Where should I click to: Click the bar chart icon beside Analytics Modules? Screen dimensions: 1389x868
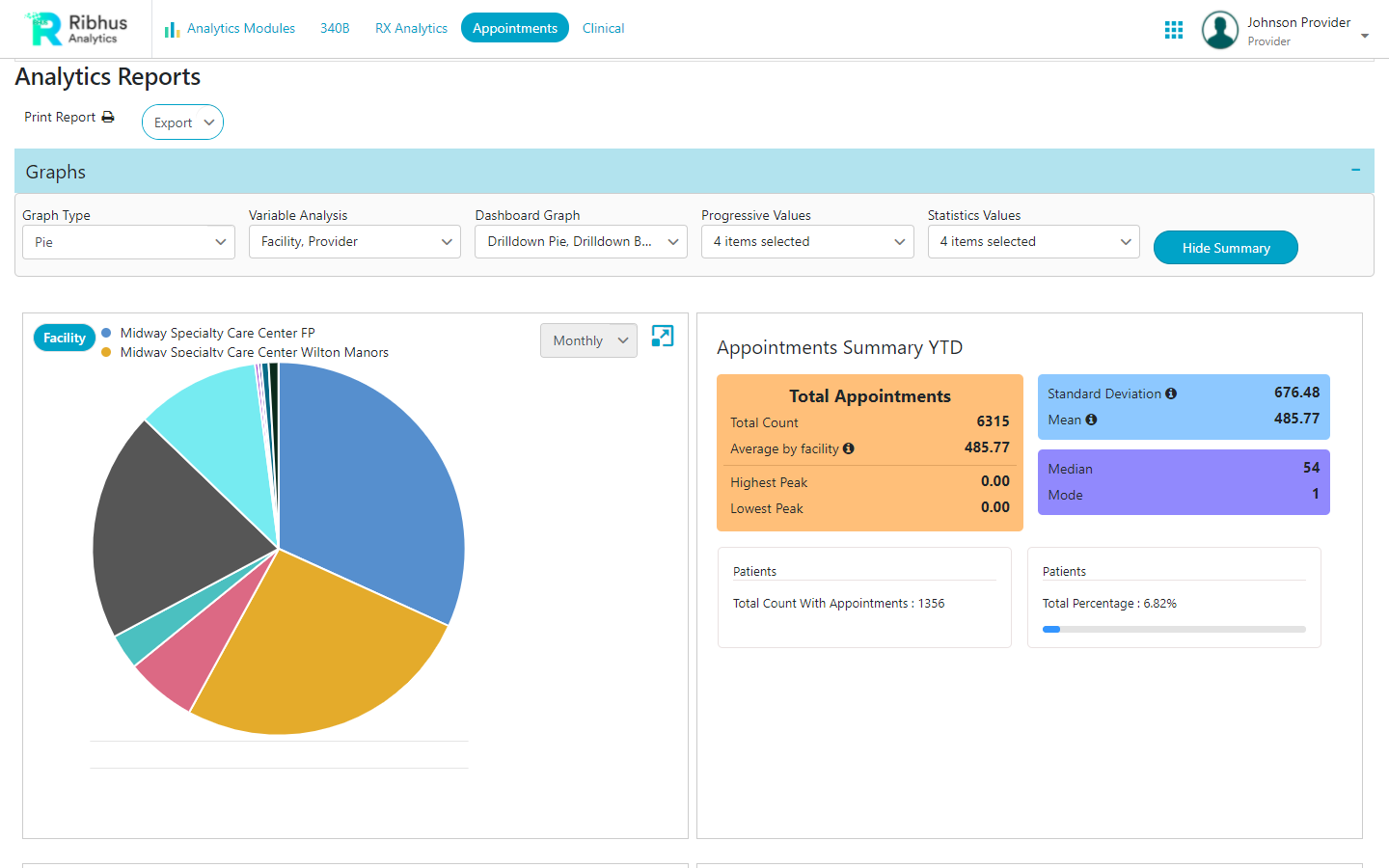171,29
